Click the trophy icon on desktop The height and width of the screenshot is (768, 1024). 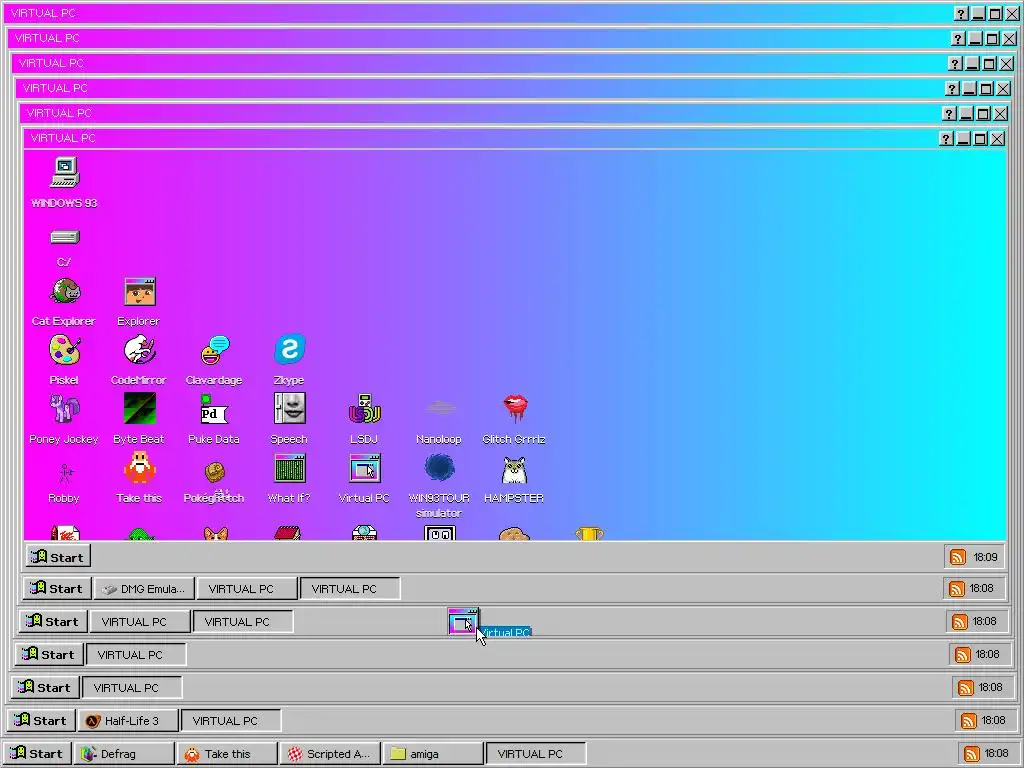(x=589, y=534)
